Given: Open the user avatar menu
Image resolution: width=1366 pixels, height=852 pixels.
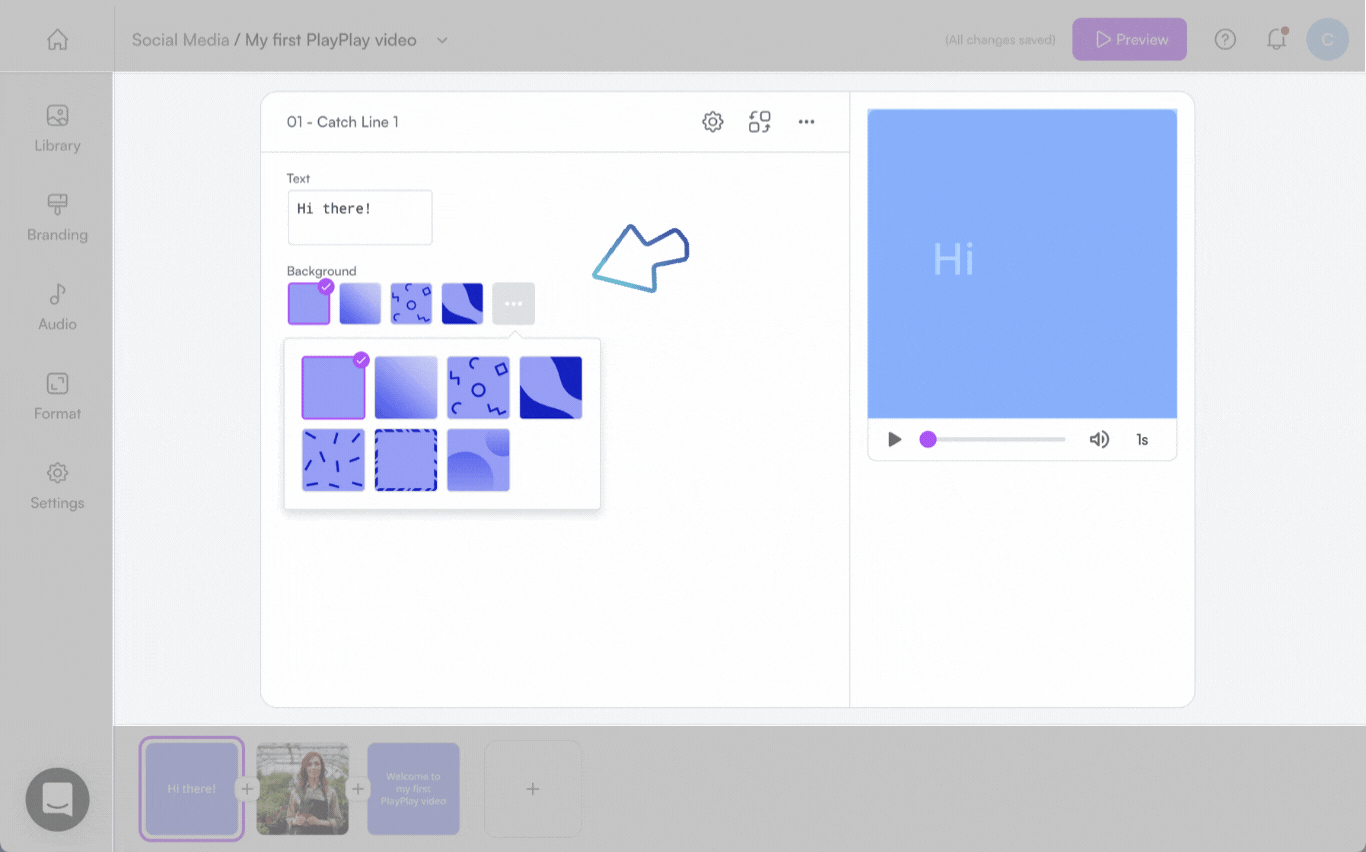Looking at the screenshot, I should [1327, 40].
